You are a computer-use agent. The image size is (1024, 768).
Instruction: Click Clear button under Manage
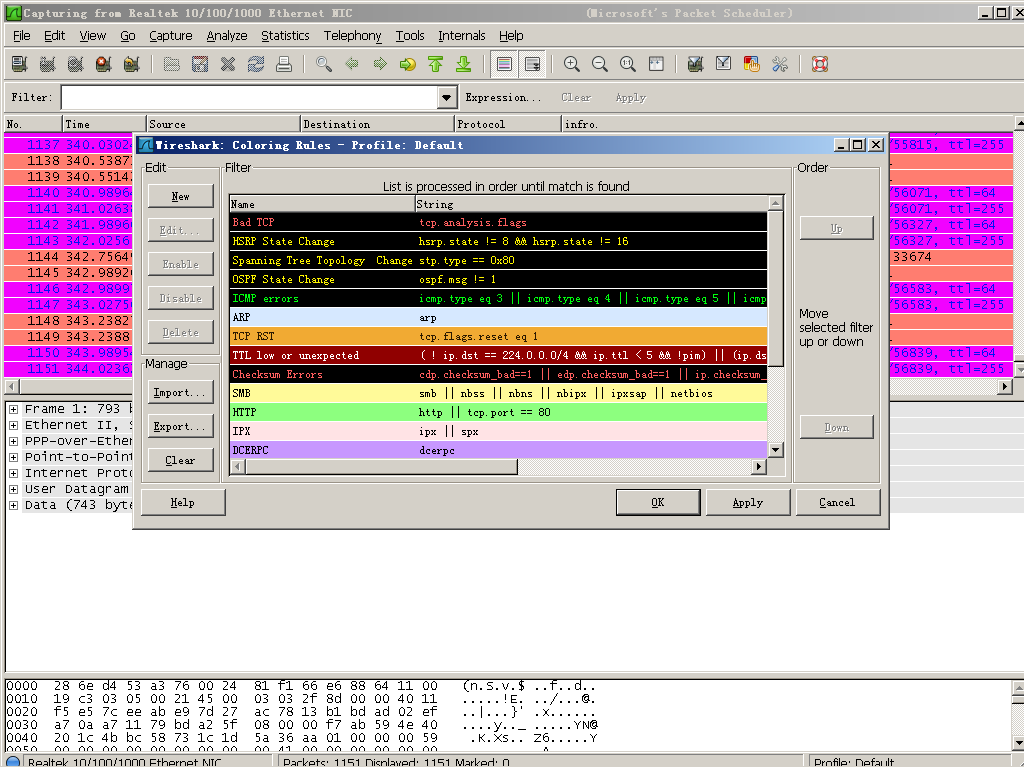[x=180, y=460]
